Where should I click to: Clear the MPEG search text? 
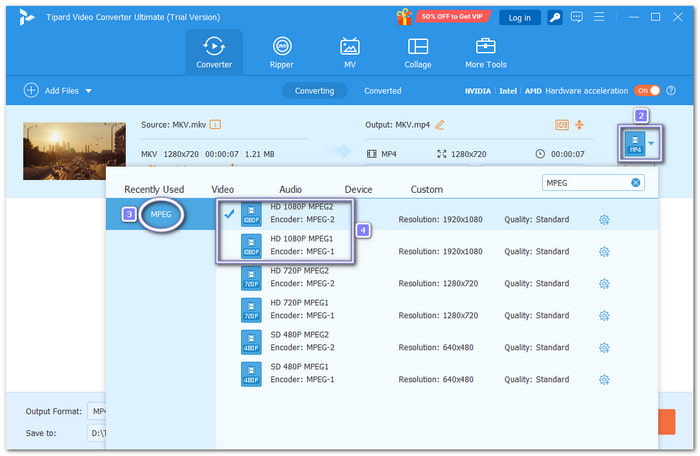(x=635, y=182)
